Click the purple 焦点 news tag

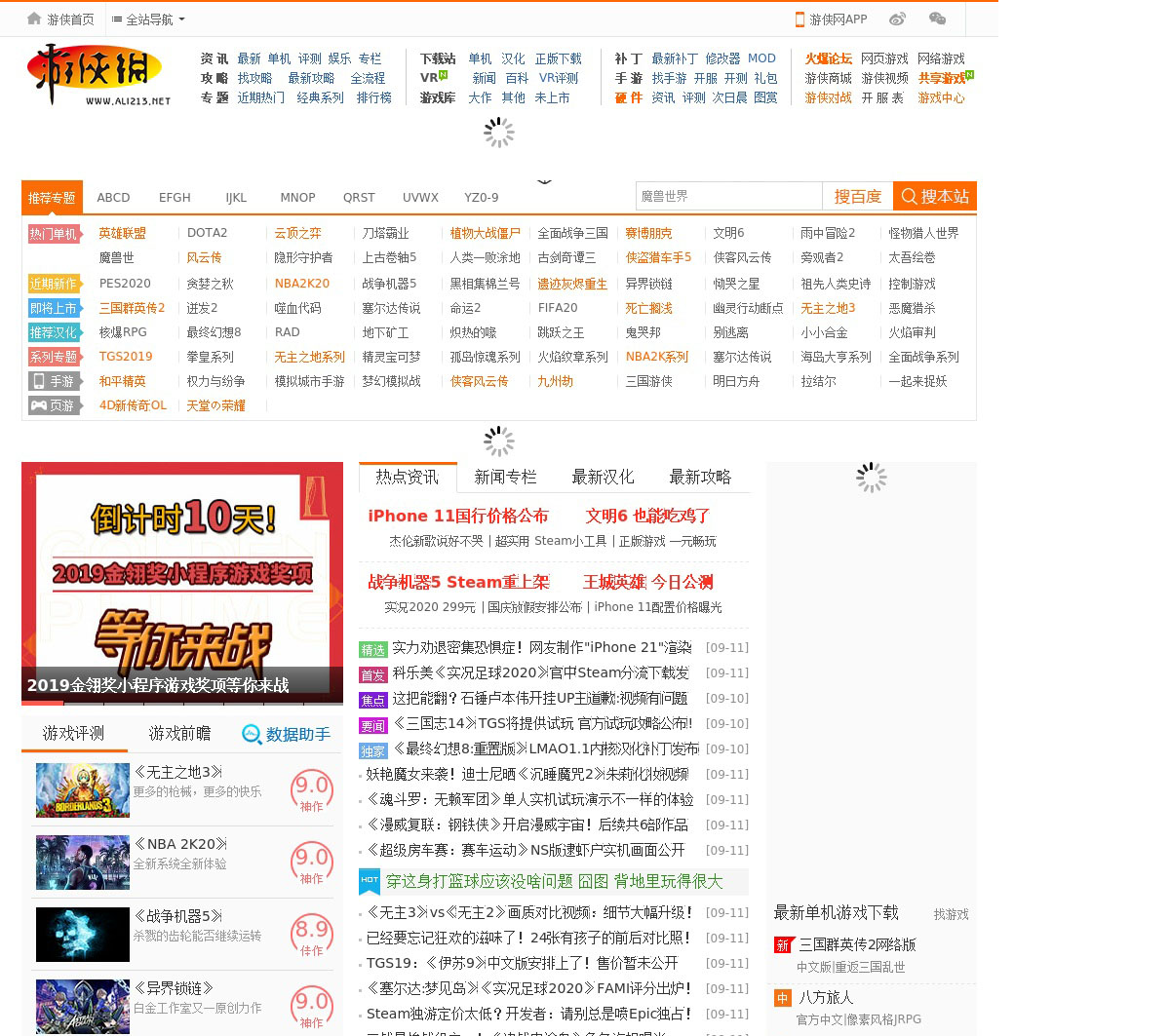(x=373, y=700)
